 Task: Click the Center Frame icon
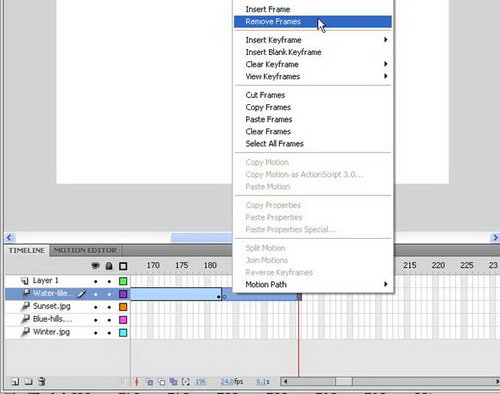pos(137,382)
